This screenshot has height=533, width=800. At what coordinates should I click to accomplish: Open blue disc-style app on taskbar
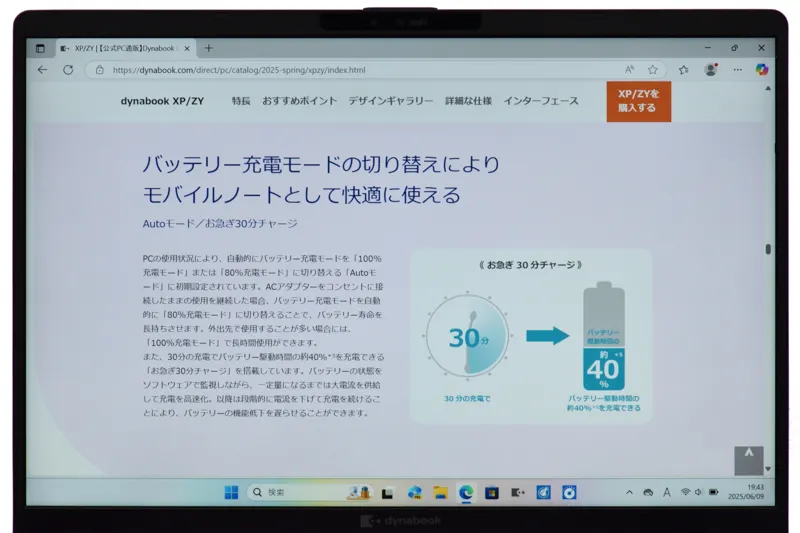[x=569, y=492]
